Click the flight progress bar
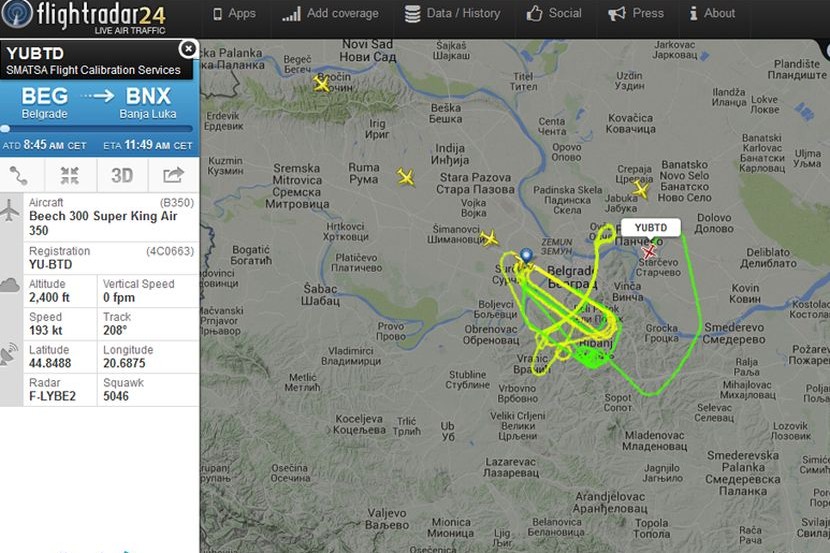 (x=97, y=129)
